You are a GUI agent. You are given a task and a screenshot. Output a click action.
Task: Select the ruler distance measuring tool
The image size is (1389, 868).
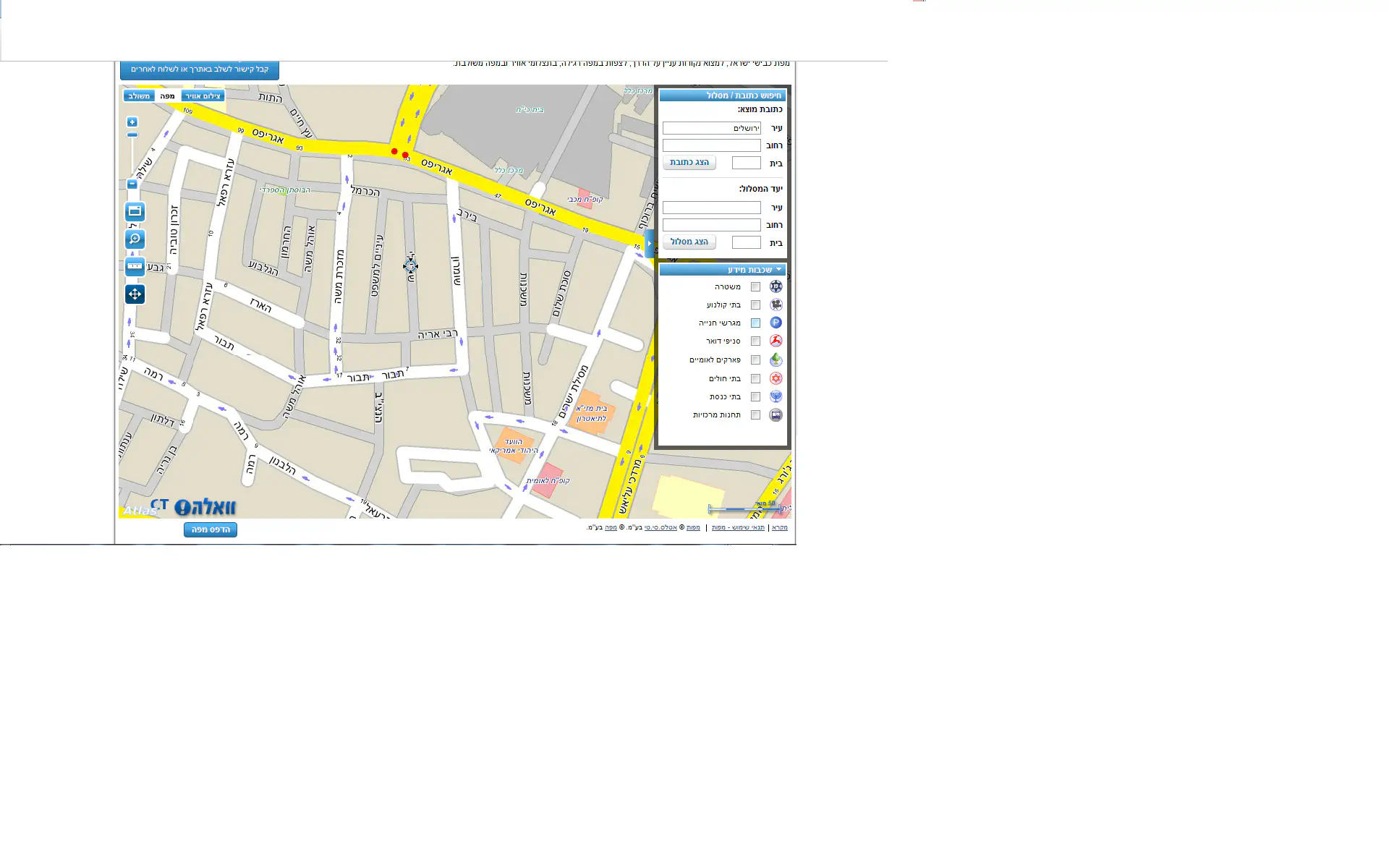point(135,266)
